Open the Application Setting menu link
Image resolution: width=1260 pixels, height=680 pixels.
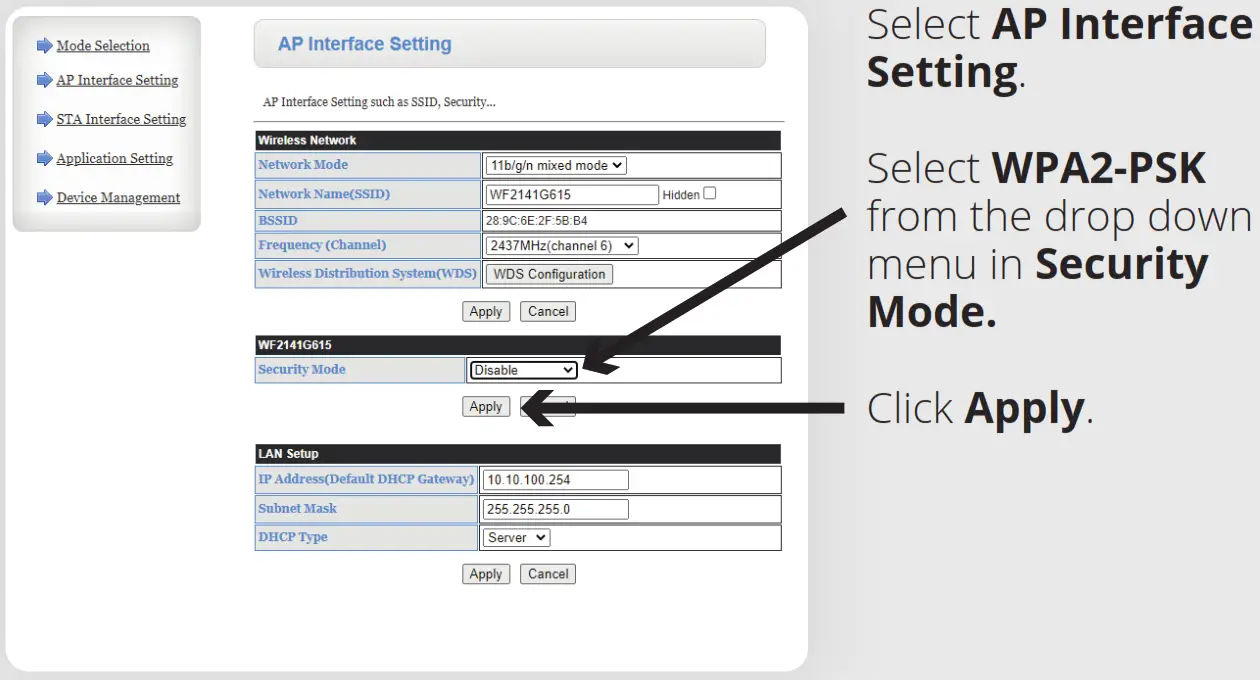(114, 159)
